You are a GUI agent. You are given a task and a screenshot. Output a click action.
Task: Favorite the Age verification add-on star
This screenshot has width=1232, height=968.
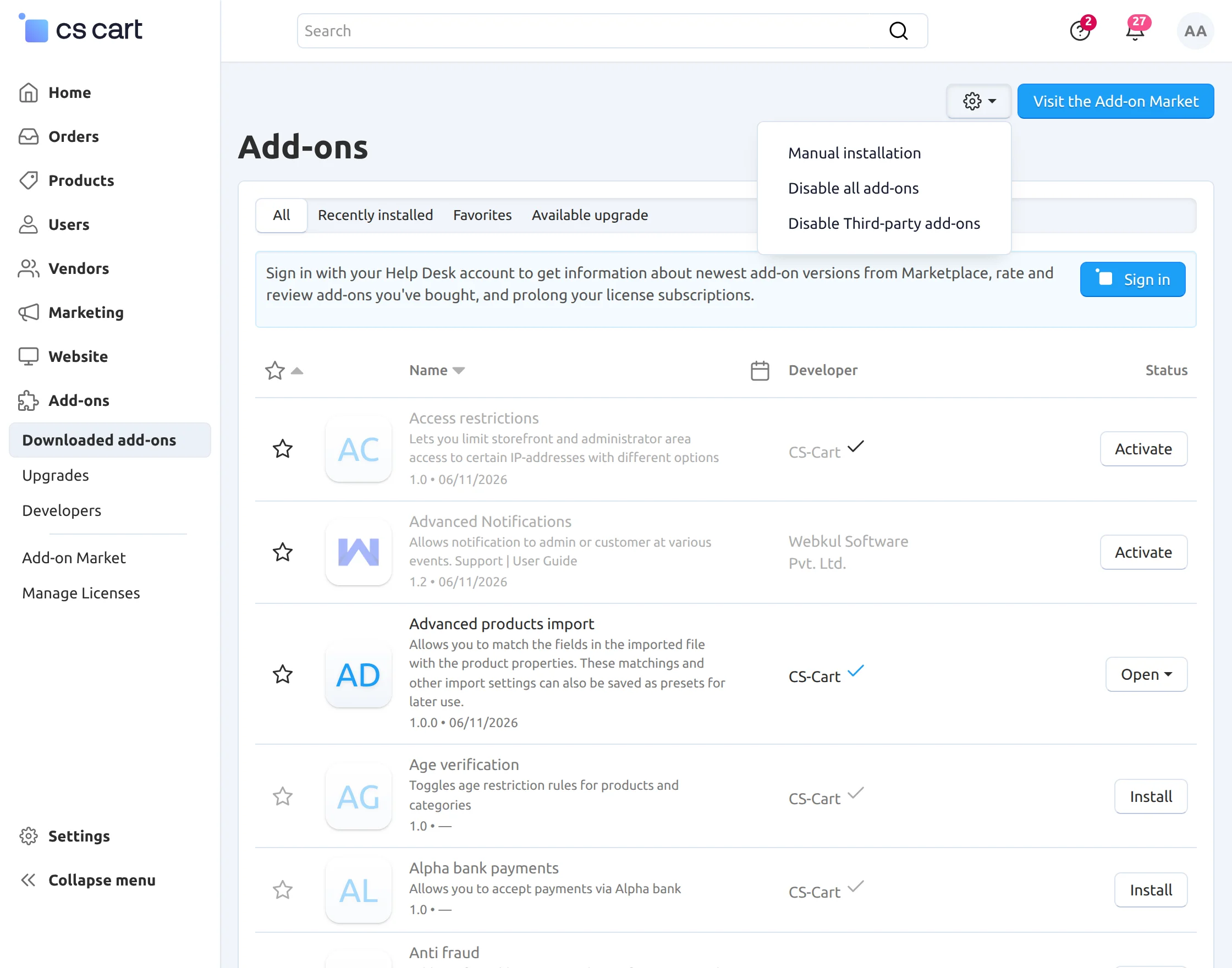point(282,797)
